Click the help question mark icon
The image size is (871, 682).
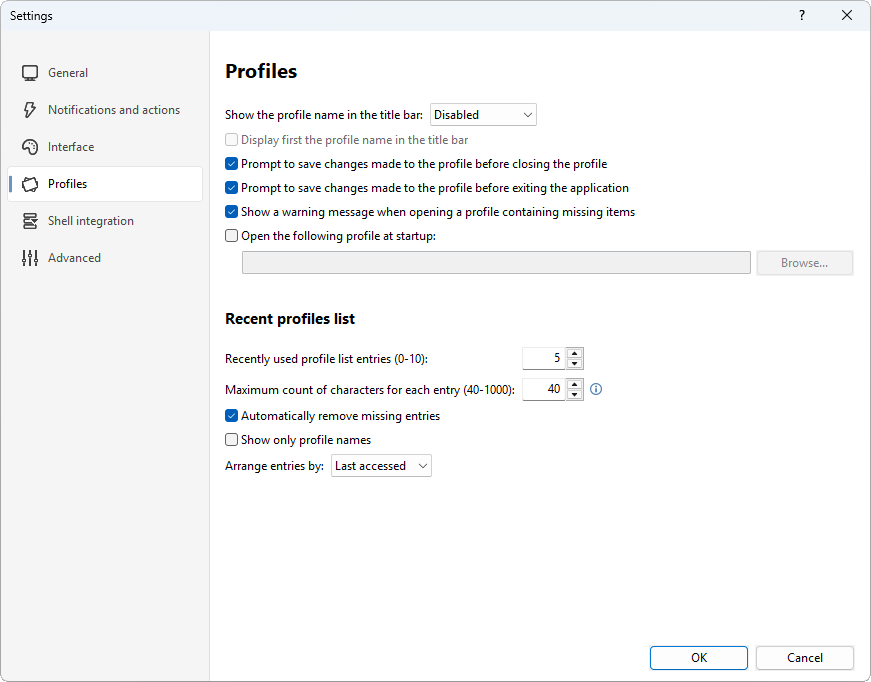802,16
